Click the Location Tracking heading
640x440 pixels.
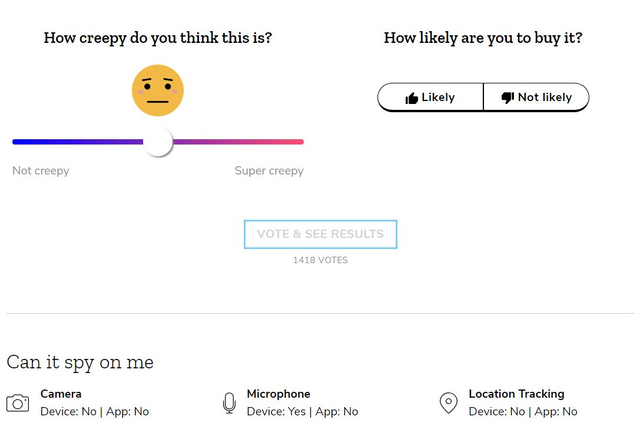(516, 394)
